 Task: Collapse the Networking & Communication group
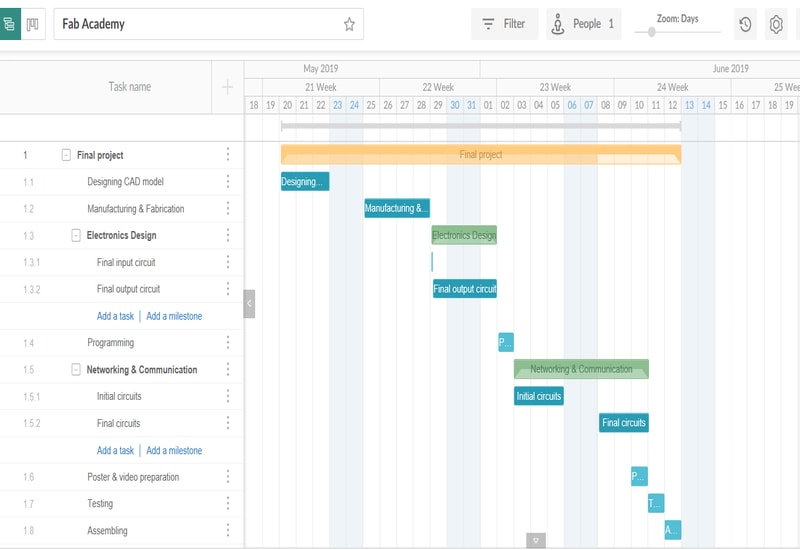(76, 370)
